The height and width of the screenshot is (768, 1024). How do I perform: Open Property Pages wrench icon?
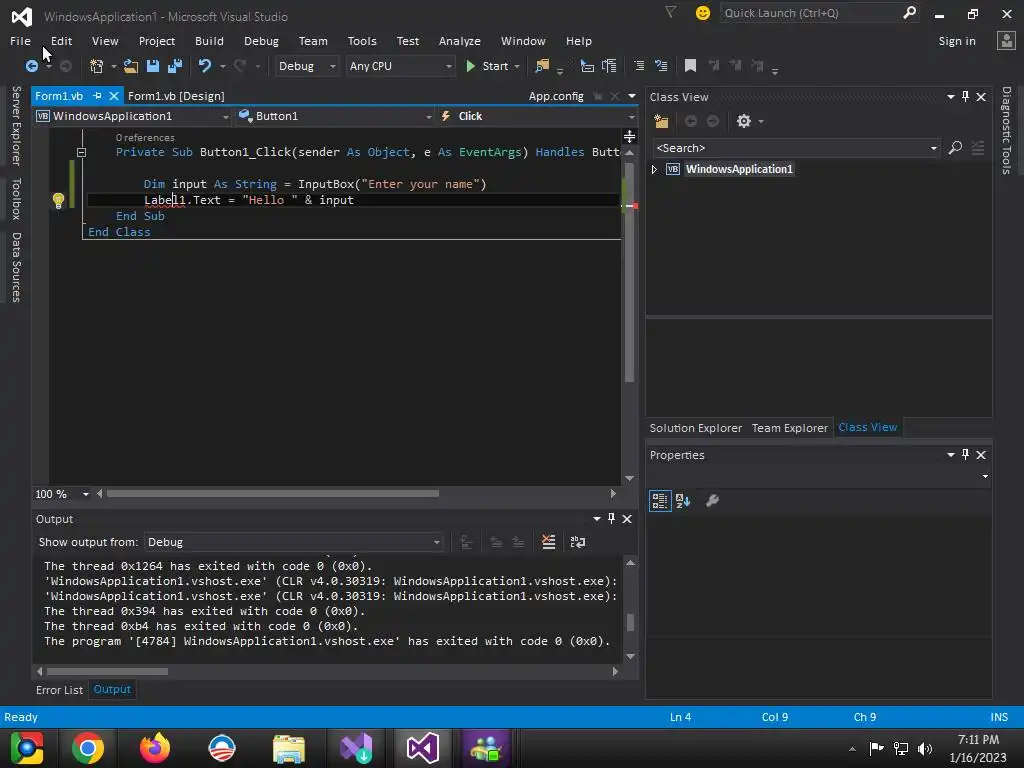tap(712, 501)
